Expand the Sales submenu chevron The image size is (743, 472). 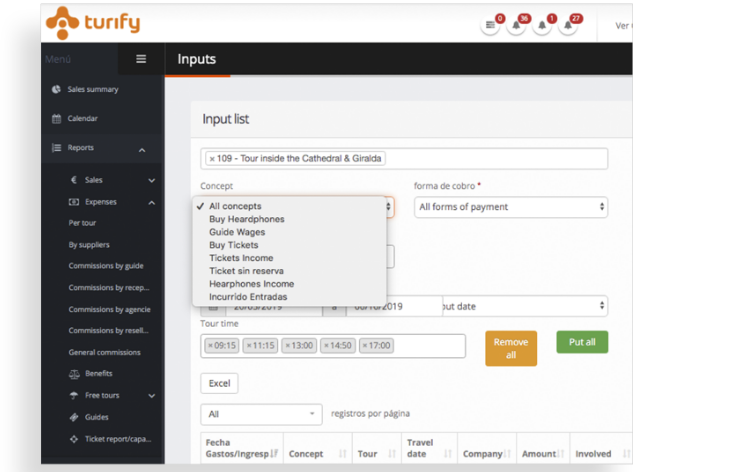(x=152, y=181)
